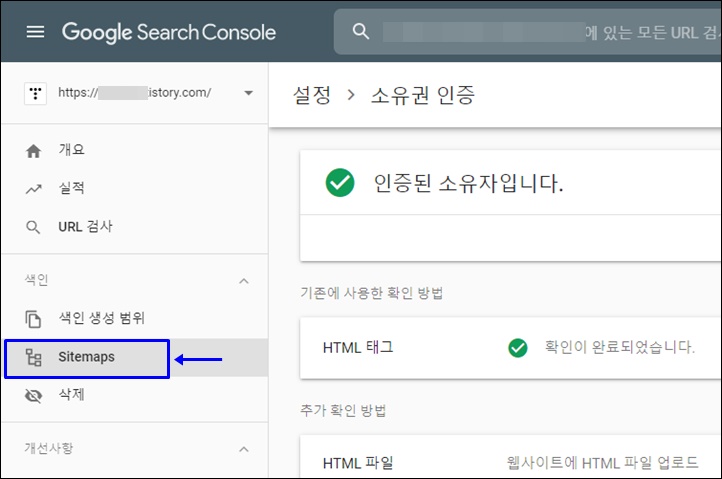Click the Tistory property favicon
Screen dimensions: 722x479
35,93
